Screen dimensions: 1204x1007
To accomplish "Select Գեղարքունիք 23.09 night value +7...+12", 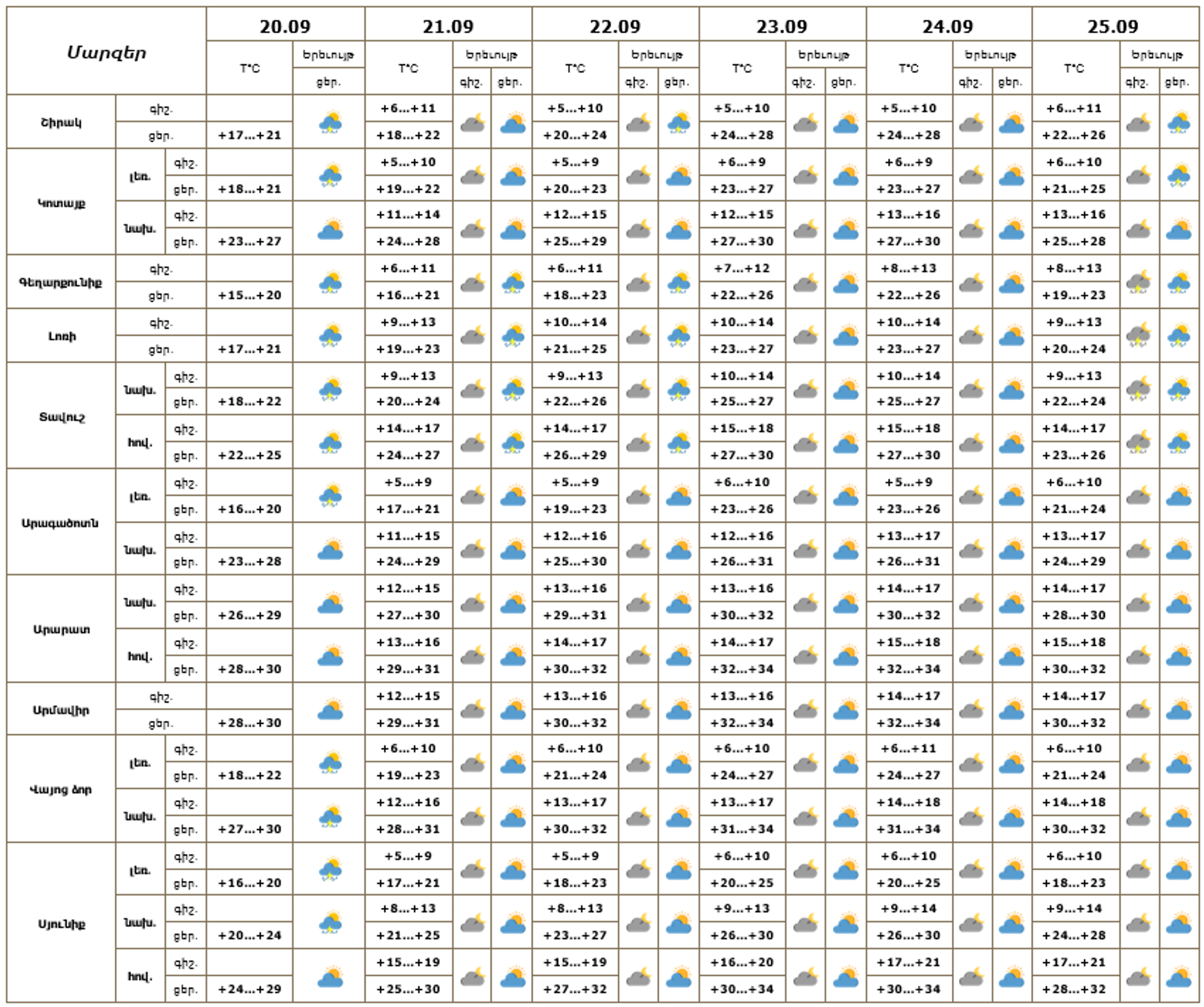I will point(742,268).
